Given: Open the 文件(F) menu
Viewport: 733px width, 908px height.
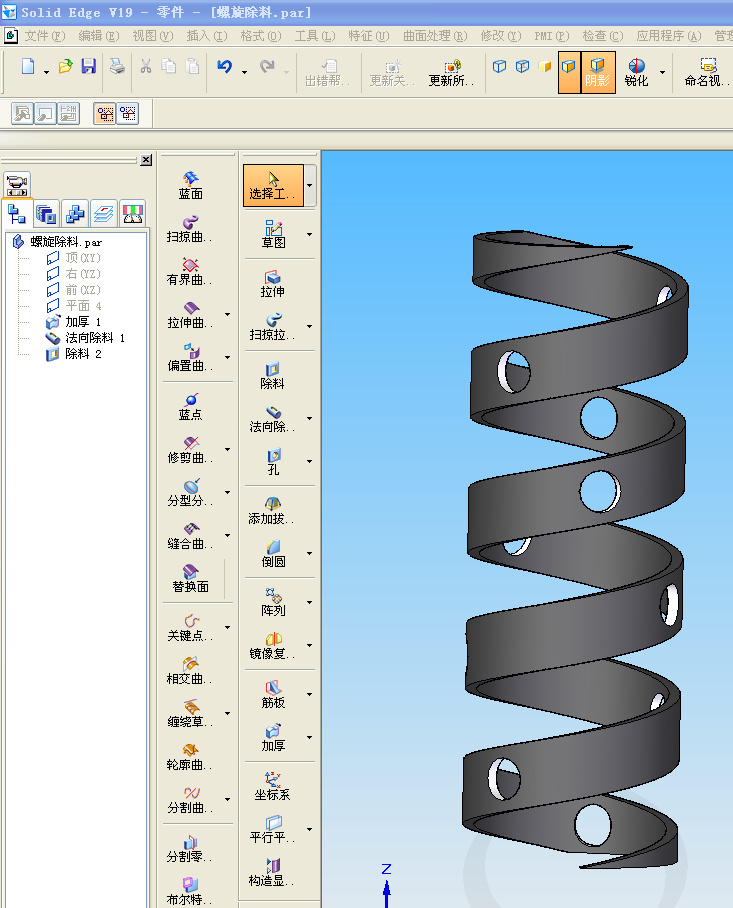Looking at the screenshot, I should click(x=45, y=36).
